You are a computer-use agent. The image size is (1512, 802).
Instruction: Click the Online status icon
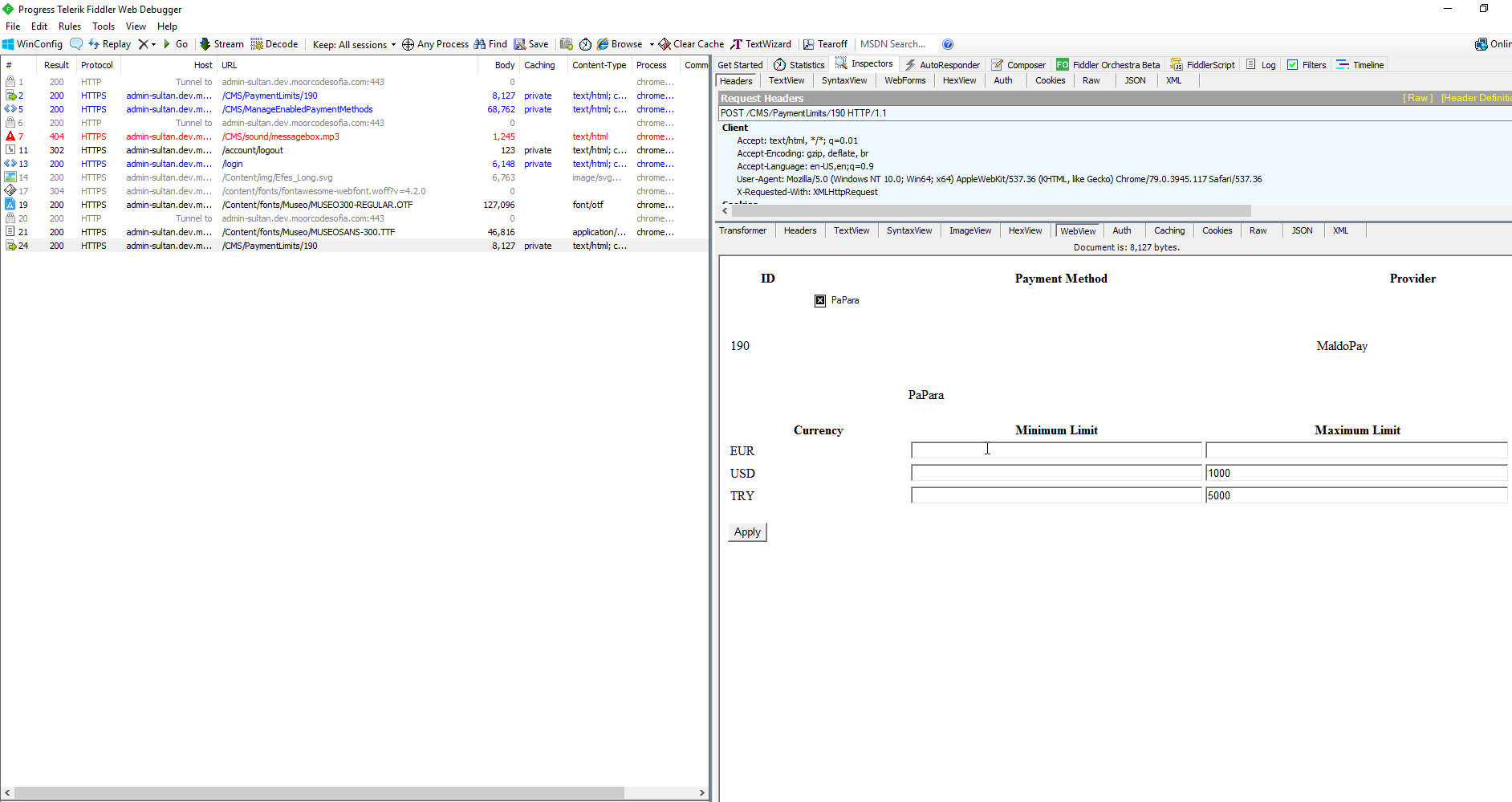[x=1482, y=44]
